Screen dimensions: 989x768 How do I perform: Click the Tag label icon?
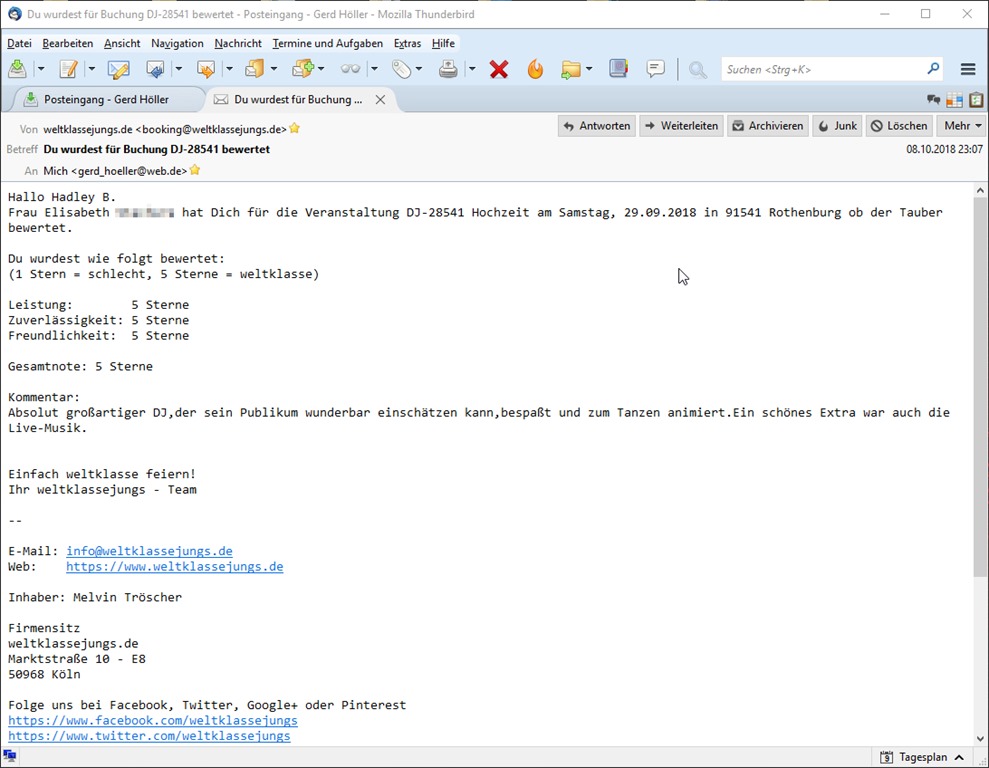point(401,69)
